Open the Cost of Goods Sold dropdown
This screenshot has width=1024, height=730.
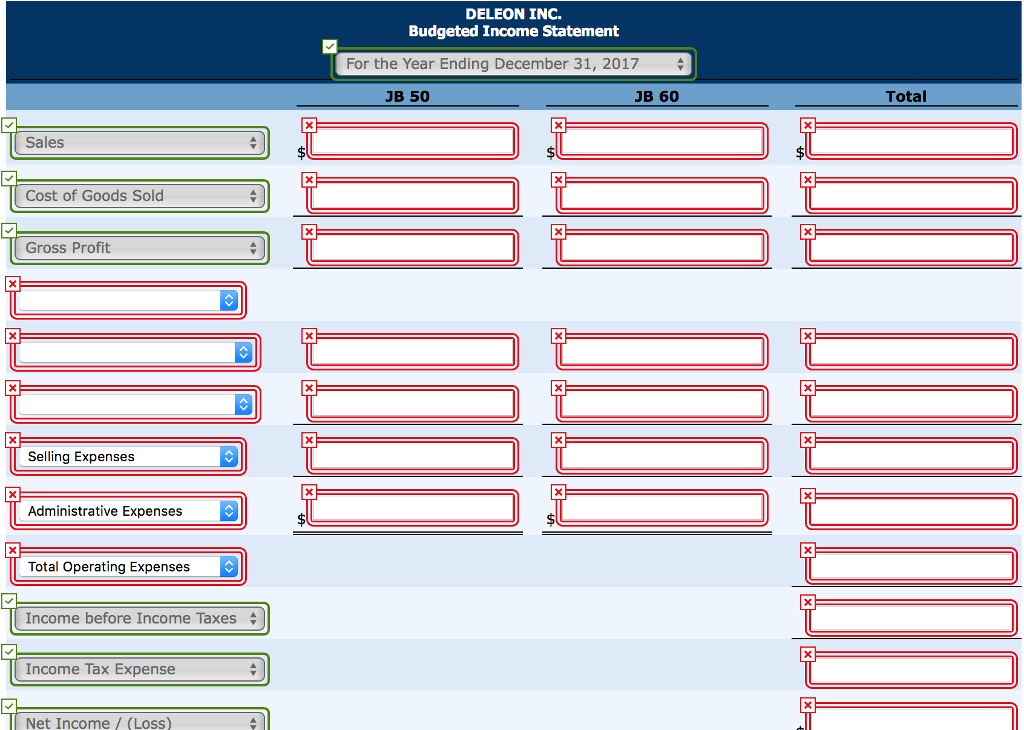pyautogui.click(x=140, y=196)
